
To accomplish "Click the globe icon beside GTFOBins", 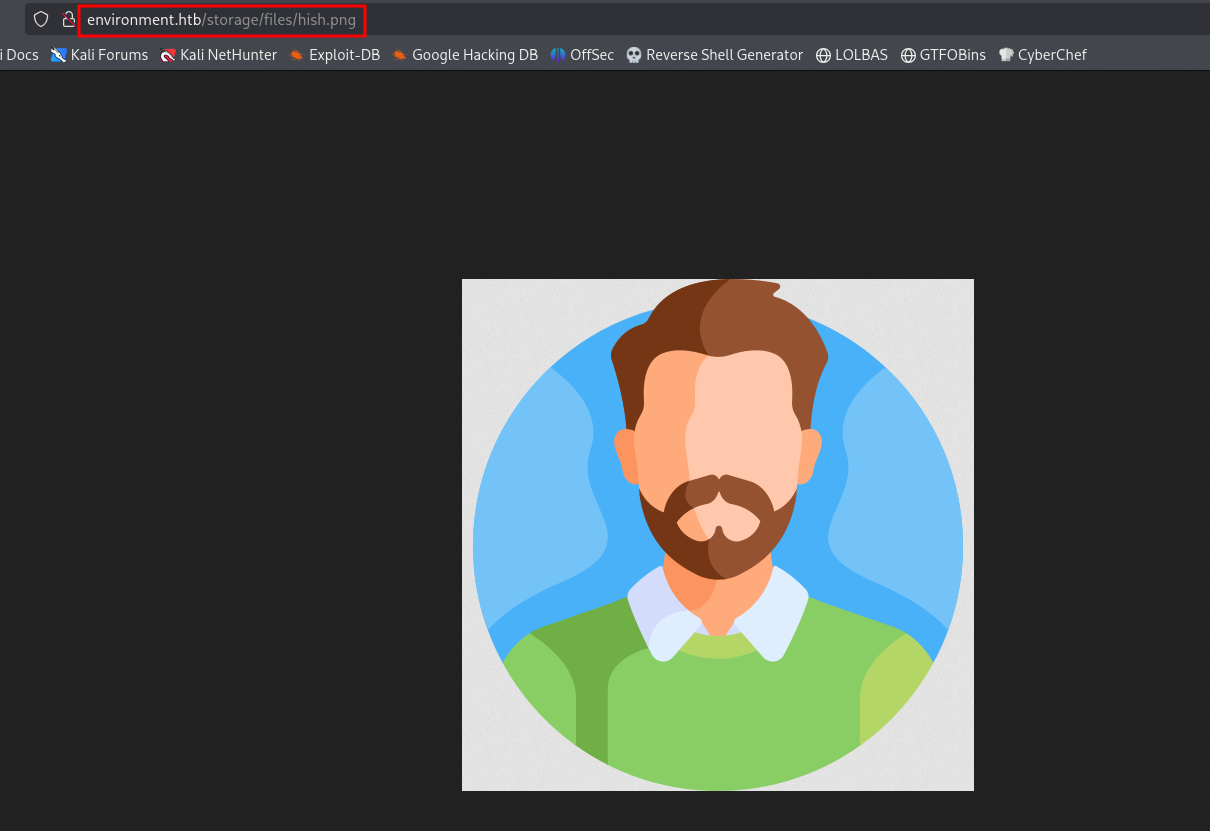I will pyautogui.click(x=908, y=55).
